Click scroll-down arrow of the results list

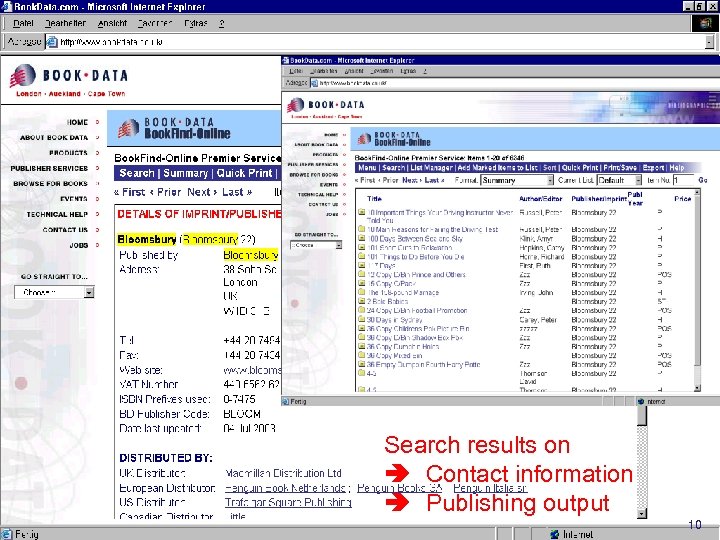(x=698, y=388)
